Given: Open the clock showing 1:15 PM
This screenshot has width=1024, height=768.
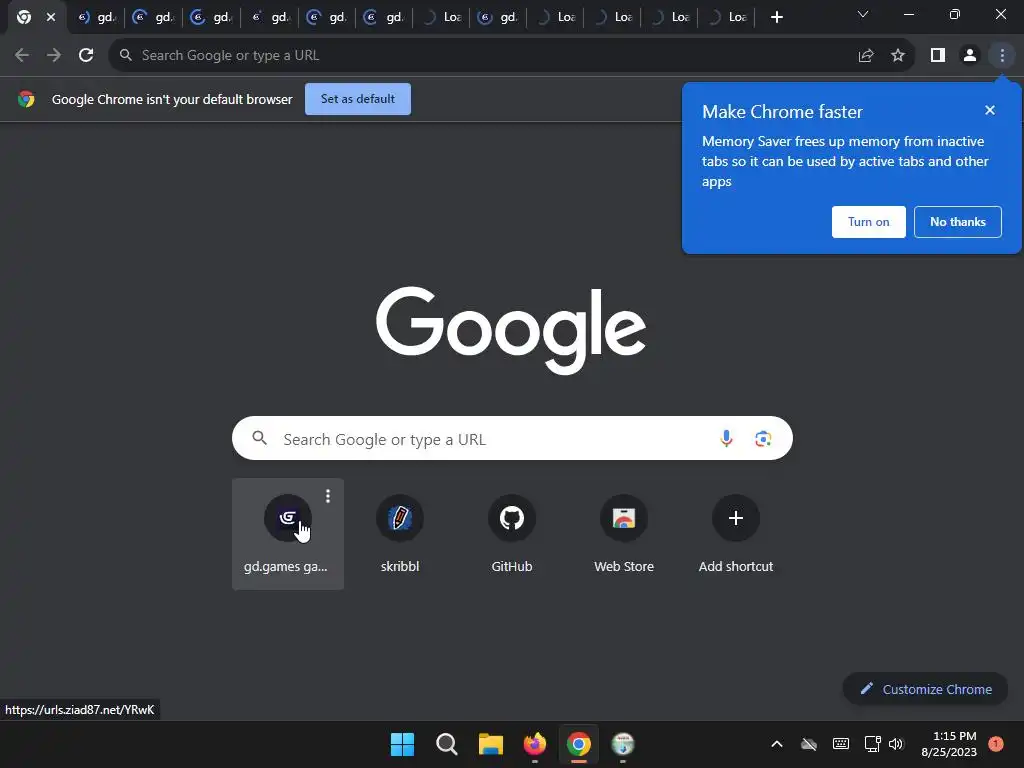Looking at the screenshot, I should click(x=949, y=744).
